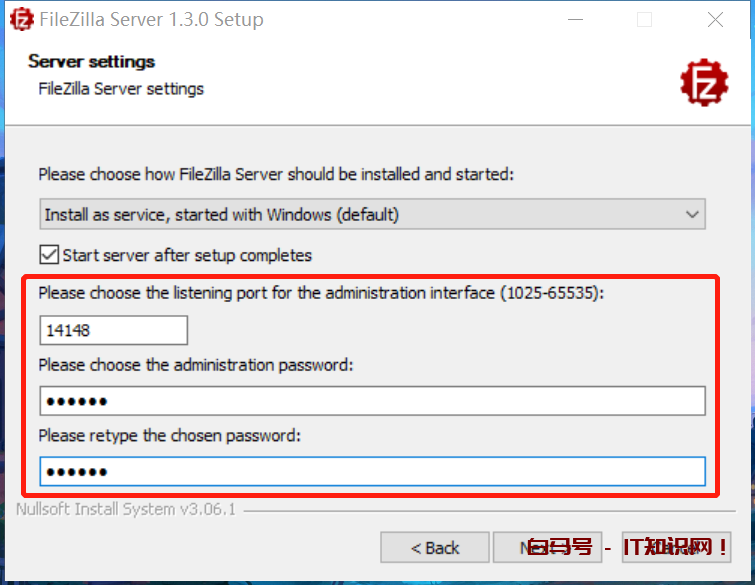Click the maximize window button
Viewport: 755px width, 585px height.
click(644, 19)
